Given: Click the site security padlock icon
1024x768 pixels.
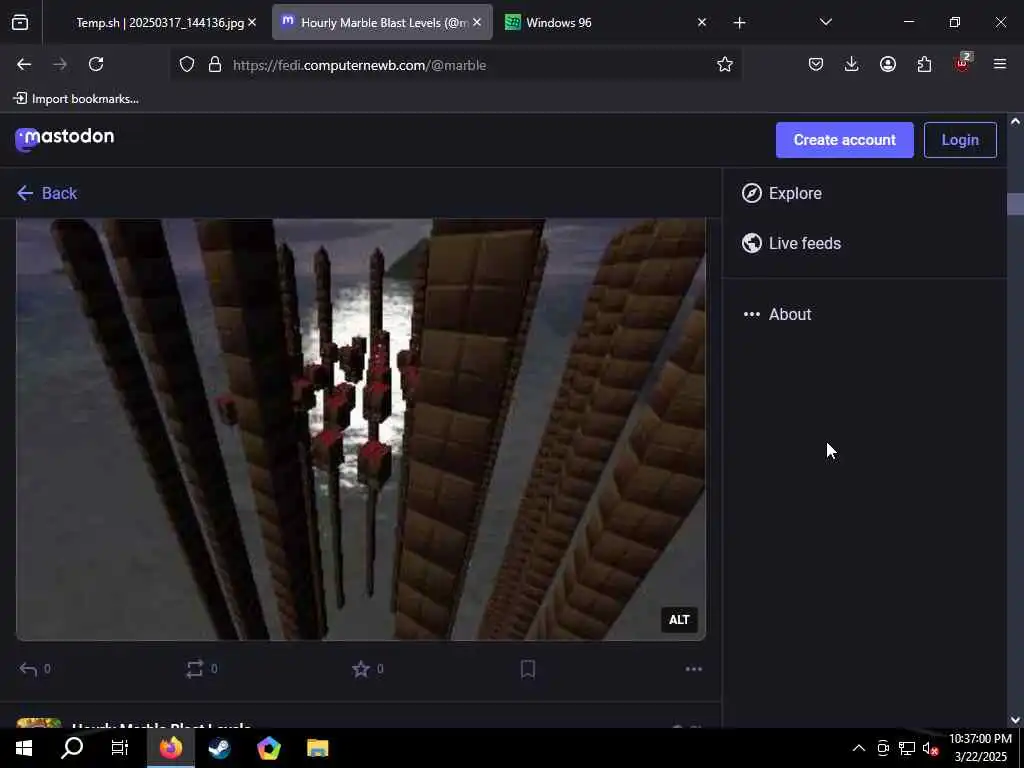Looking at the screenshot, I should [x=215, y=65].
